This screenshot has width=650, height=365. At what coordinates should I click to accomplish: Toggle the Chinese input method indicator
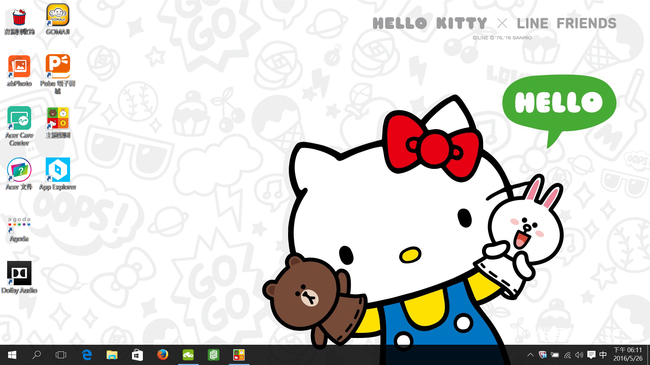pos(603,355)
